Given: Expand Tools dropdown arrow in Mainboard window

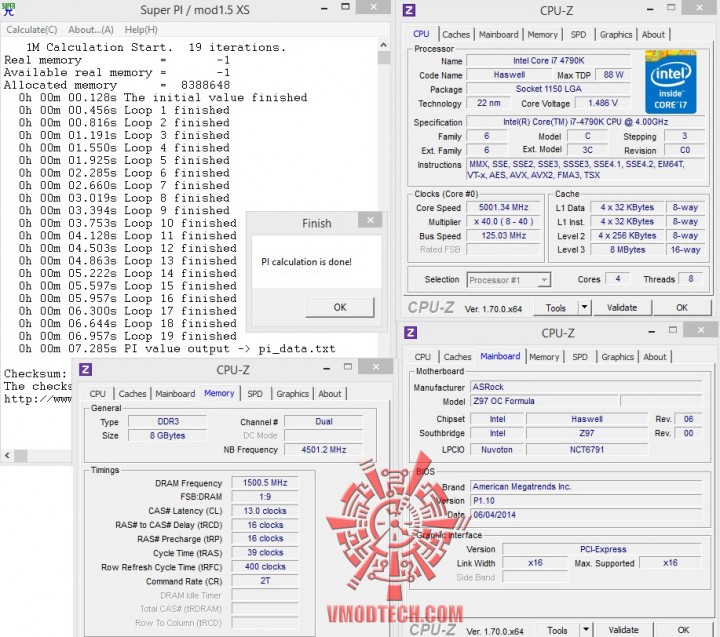Looking at the screenshot, I should pos(586,630).
